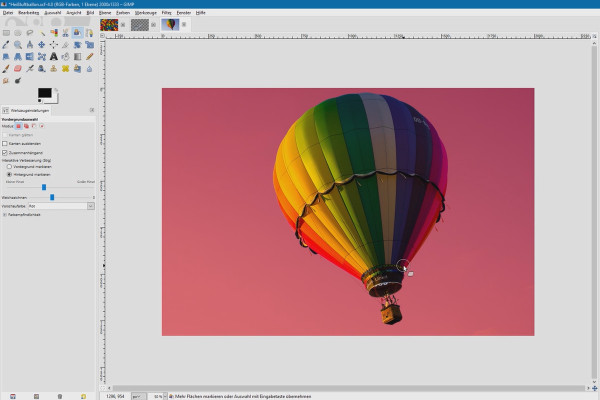Select the Blur/Sharpen tool
The height and width of the screenshot is (400, 600).
pos(89,69)
